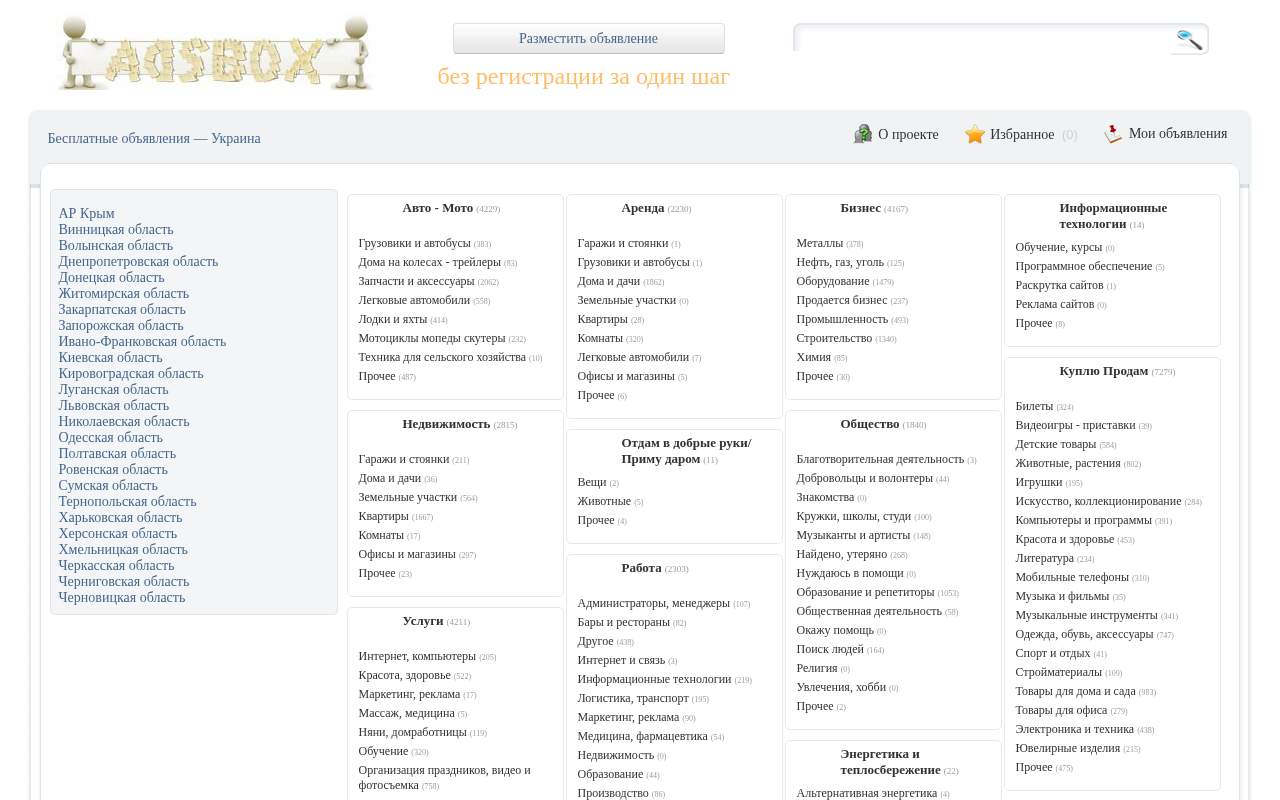This screenshot has width=1280, height=800.
Task: Open 'Красота, здоровье' services link
Action: [404, 675]
